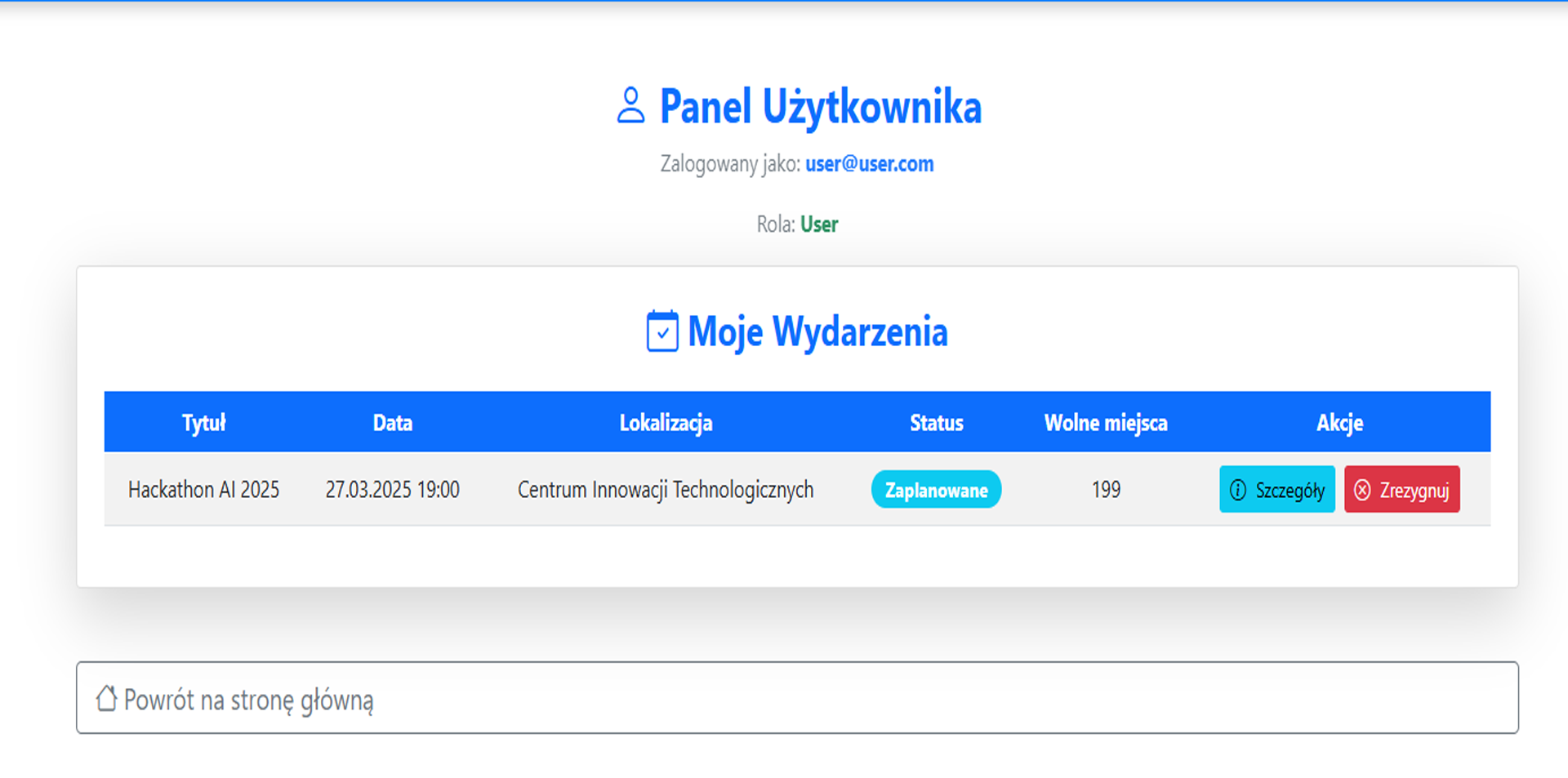Click the Zalogowany jako label

pyautogui.click(x=730, y=164)
